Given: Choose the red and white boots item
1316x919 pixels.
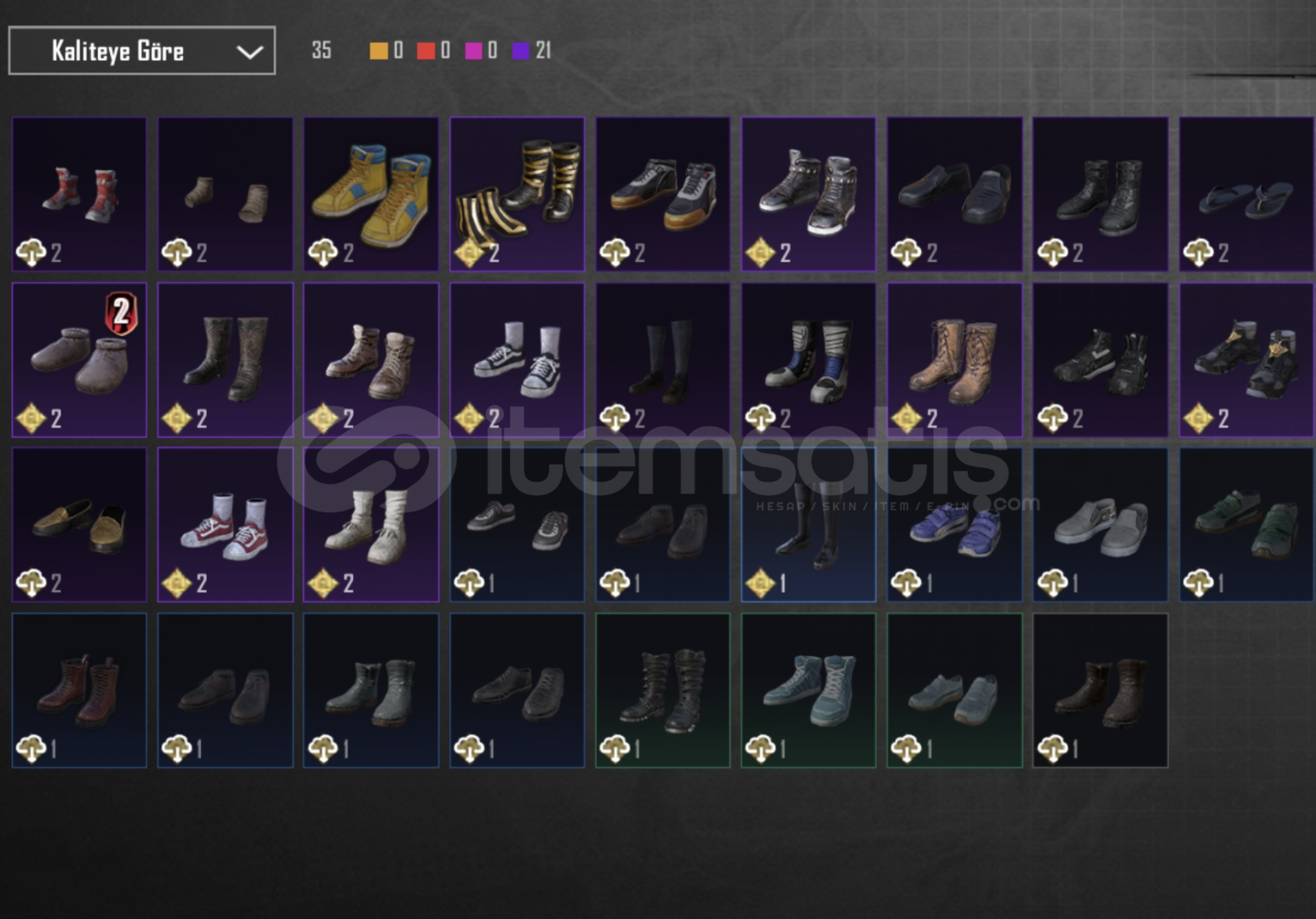Looking at the screenshot, I should point(79,194).
